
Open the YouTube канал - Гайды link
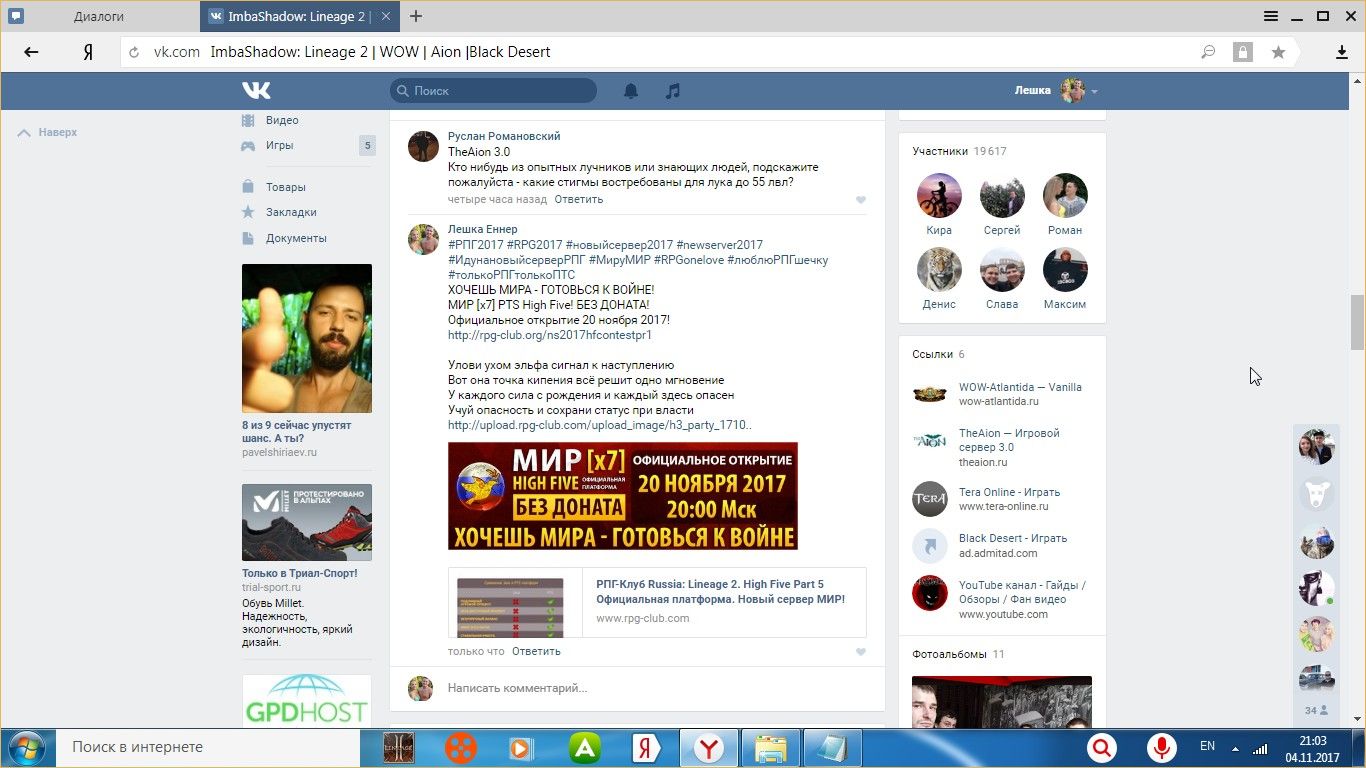click(1022, 592)
